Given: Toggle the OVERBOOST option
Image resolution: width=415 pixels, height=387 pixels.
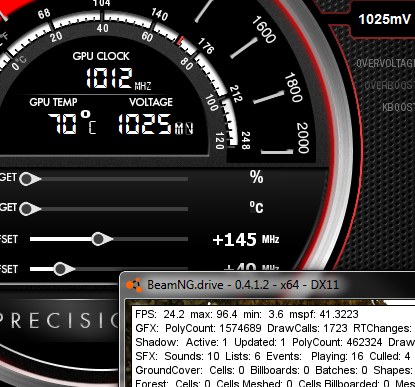Looking at the screenshot, I should [389, 85].
